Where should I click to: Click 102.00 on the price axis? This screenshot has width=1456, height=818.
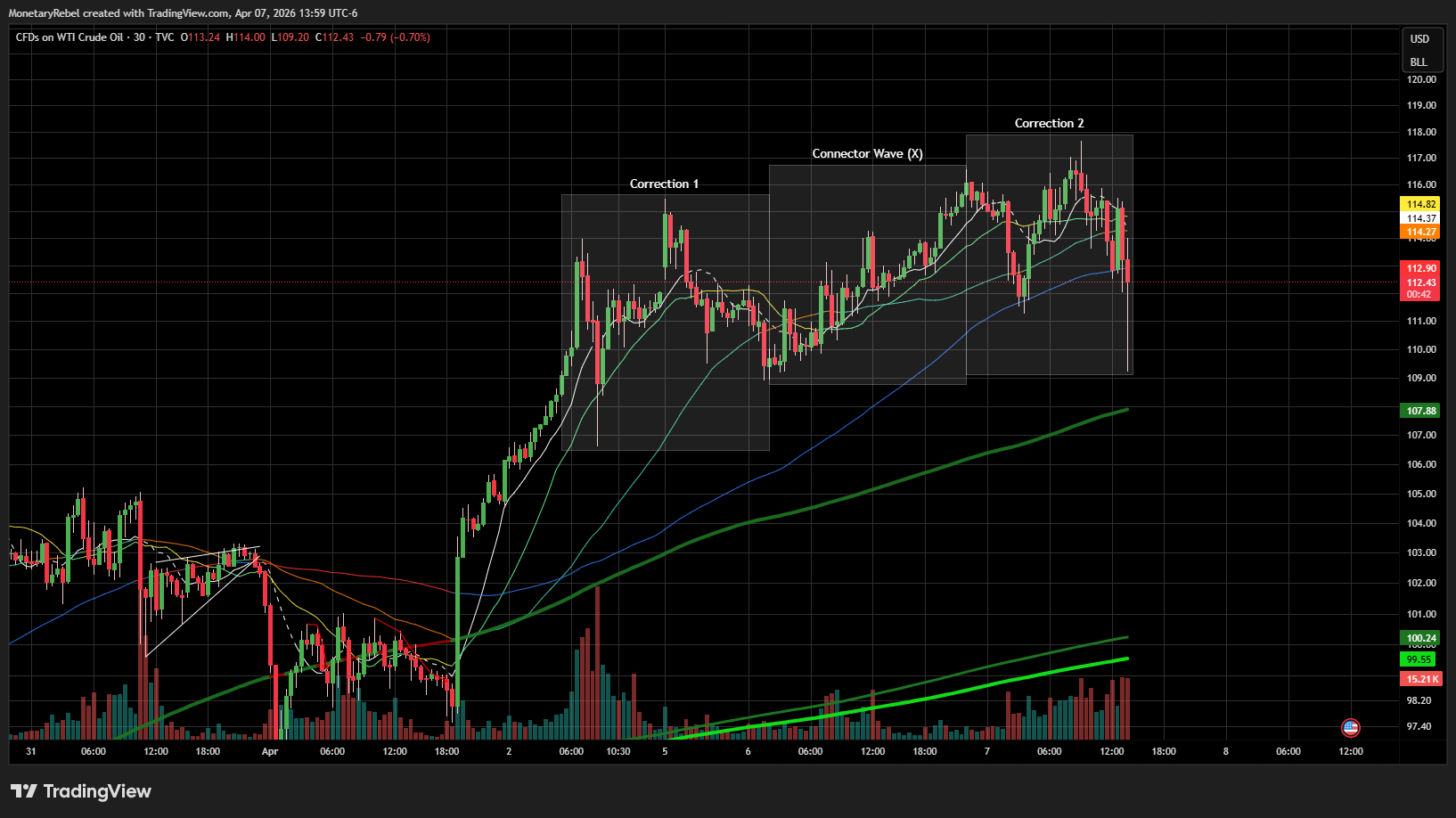(x=1421, y=583)
